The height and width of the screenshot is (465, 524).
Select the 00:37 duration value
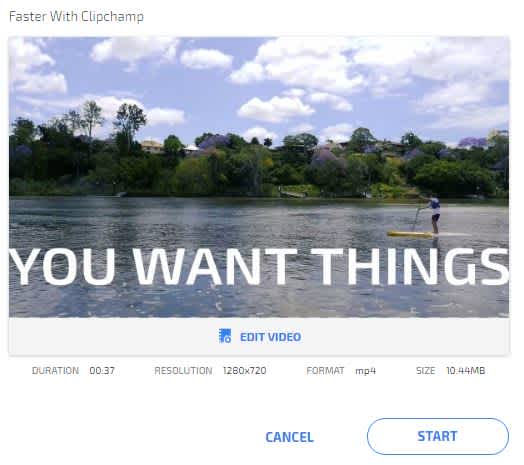click(102, 370)
